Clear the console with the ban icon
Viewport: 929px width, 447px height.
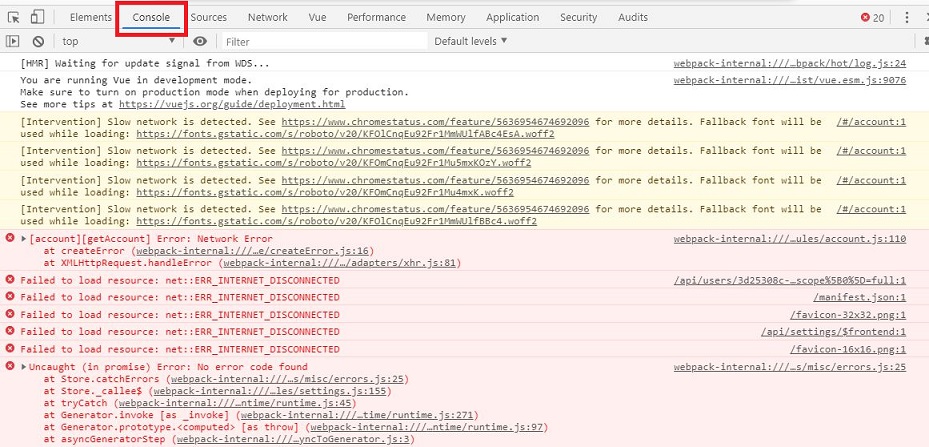point(38,41)
